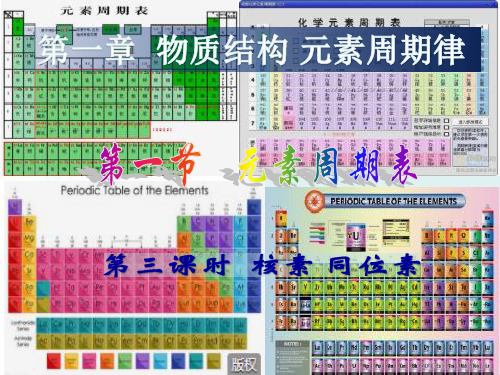Click the Al cell in the colorful table

tap(184, 239)
